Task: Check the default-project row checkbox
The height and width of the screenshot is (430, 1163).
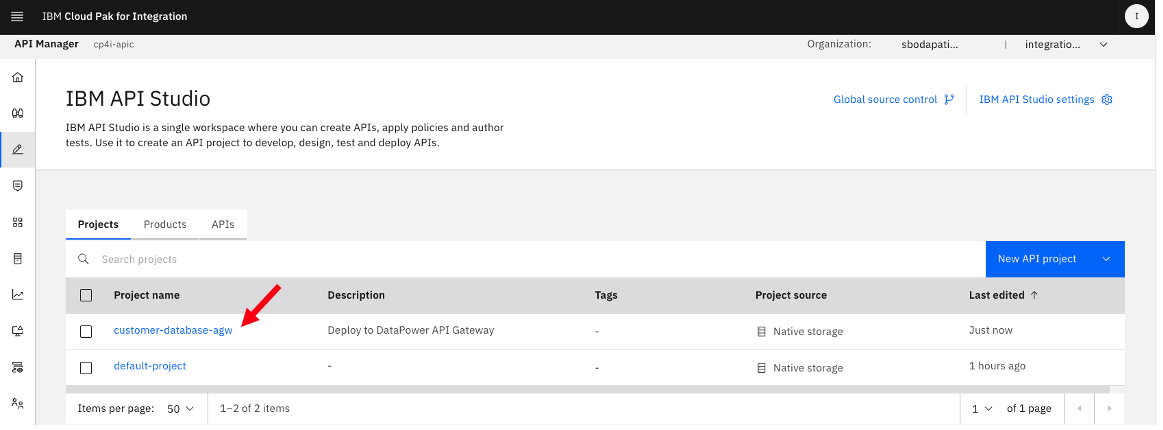Action: [x=86, y=368]
